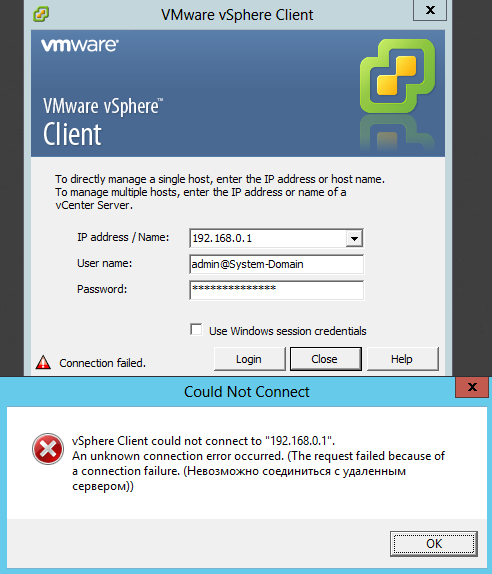The width and height of the screenshot is (492, 574).
Task: Click the Use Windows session credentials label
Action: tap(287, 331)
